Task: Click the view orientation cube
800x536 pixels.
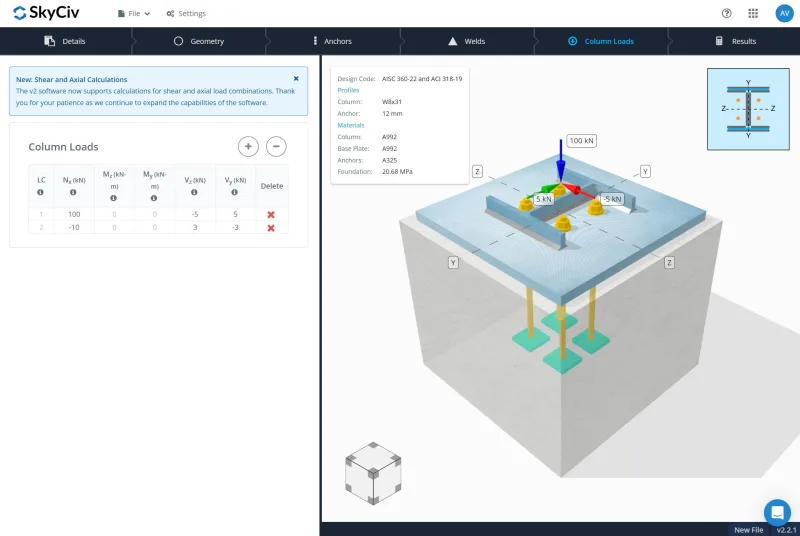Action: click(x=373, y=473)
